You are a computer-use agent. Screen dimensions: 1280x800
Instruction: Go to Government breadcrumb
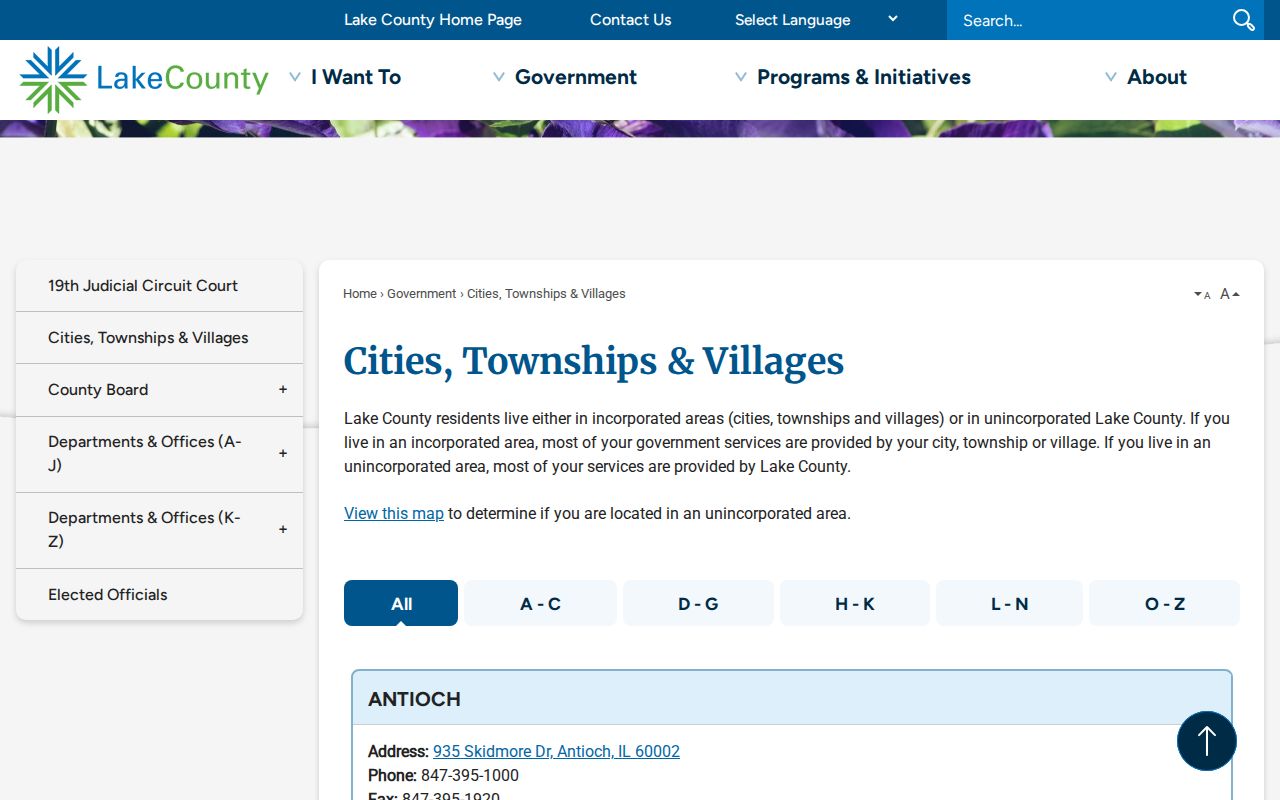[x=422, y=294]
